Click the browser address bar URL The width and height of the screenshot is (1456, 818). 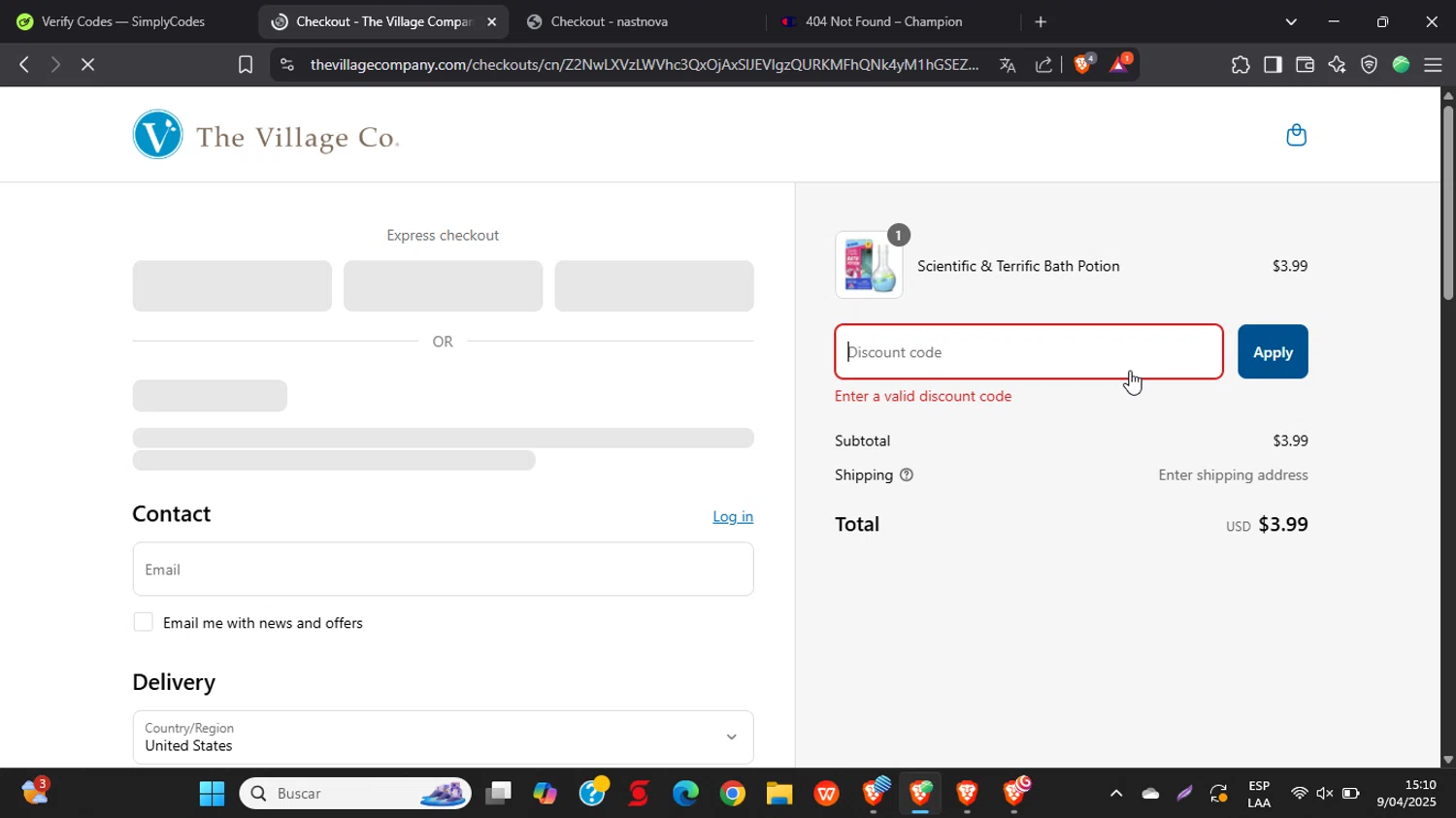tap(644, 65)
